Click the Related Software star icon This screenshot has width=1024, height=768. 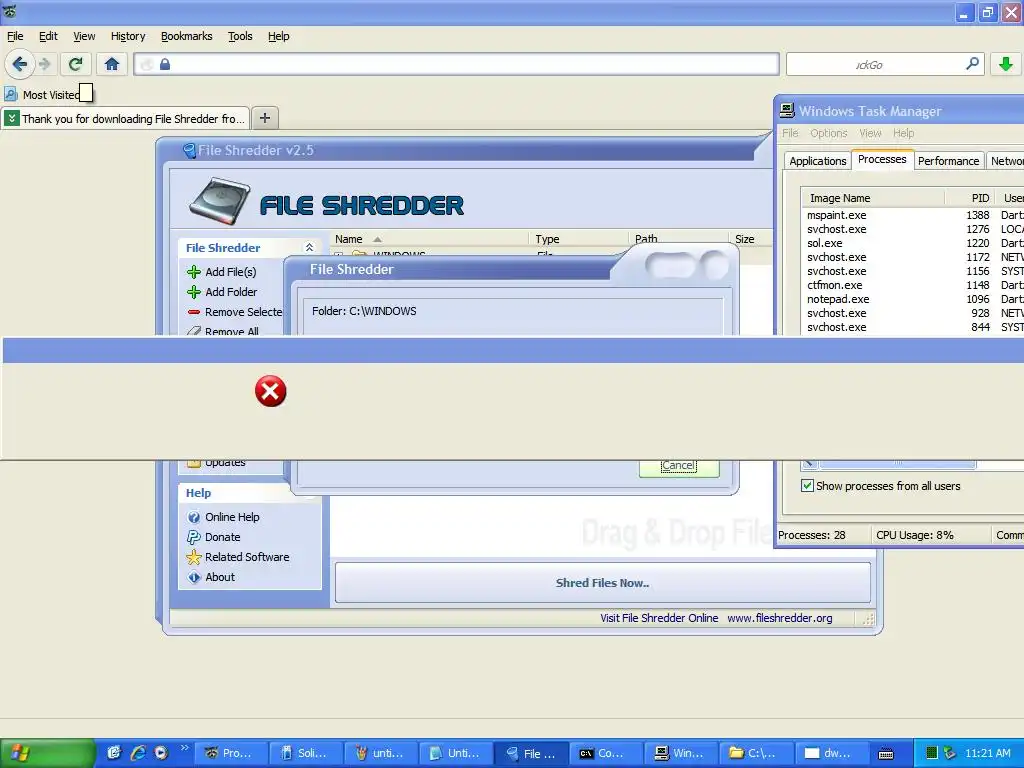[194, 557]
